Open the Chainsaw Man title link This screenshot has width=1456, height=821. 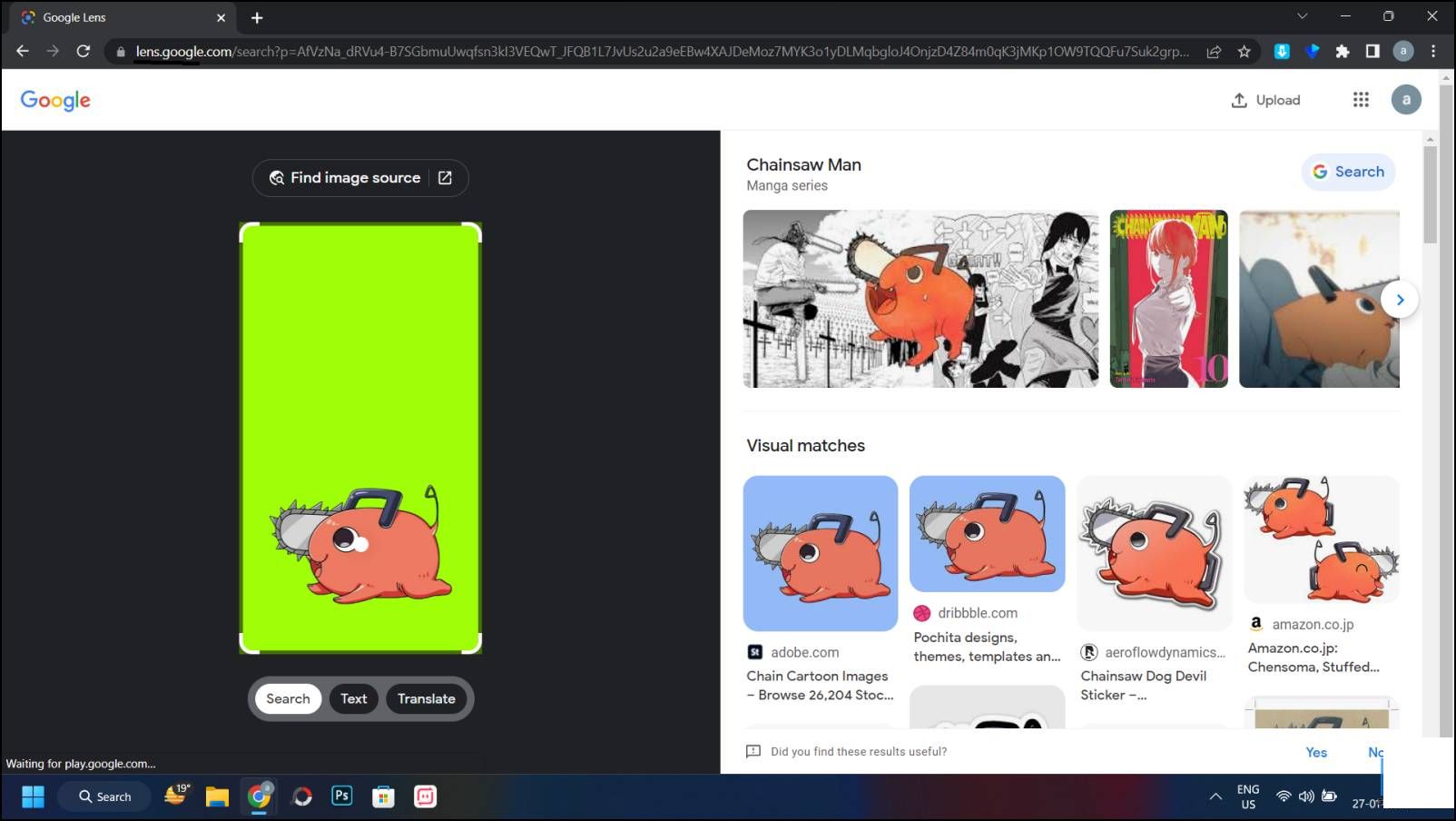(x=803, y=164)
